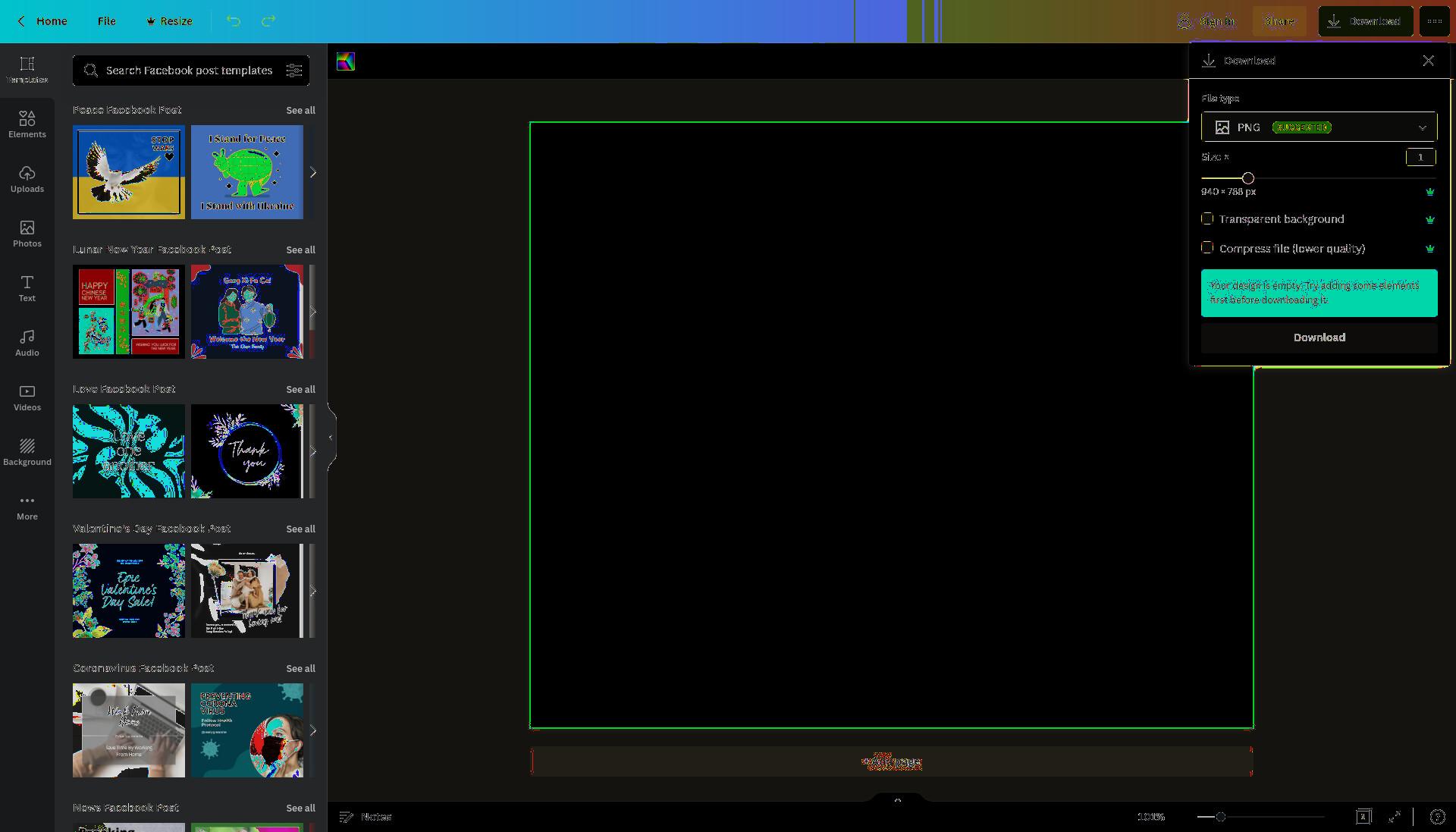Open the Resize menu
Viewport: 1456px width, 832px height.
click(169, 21)
